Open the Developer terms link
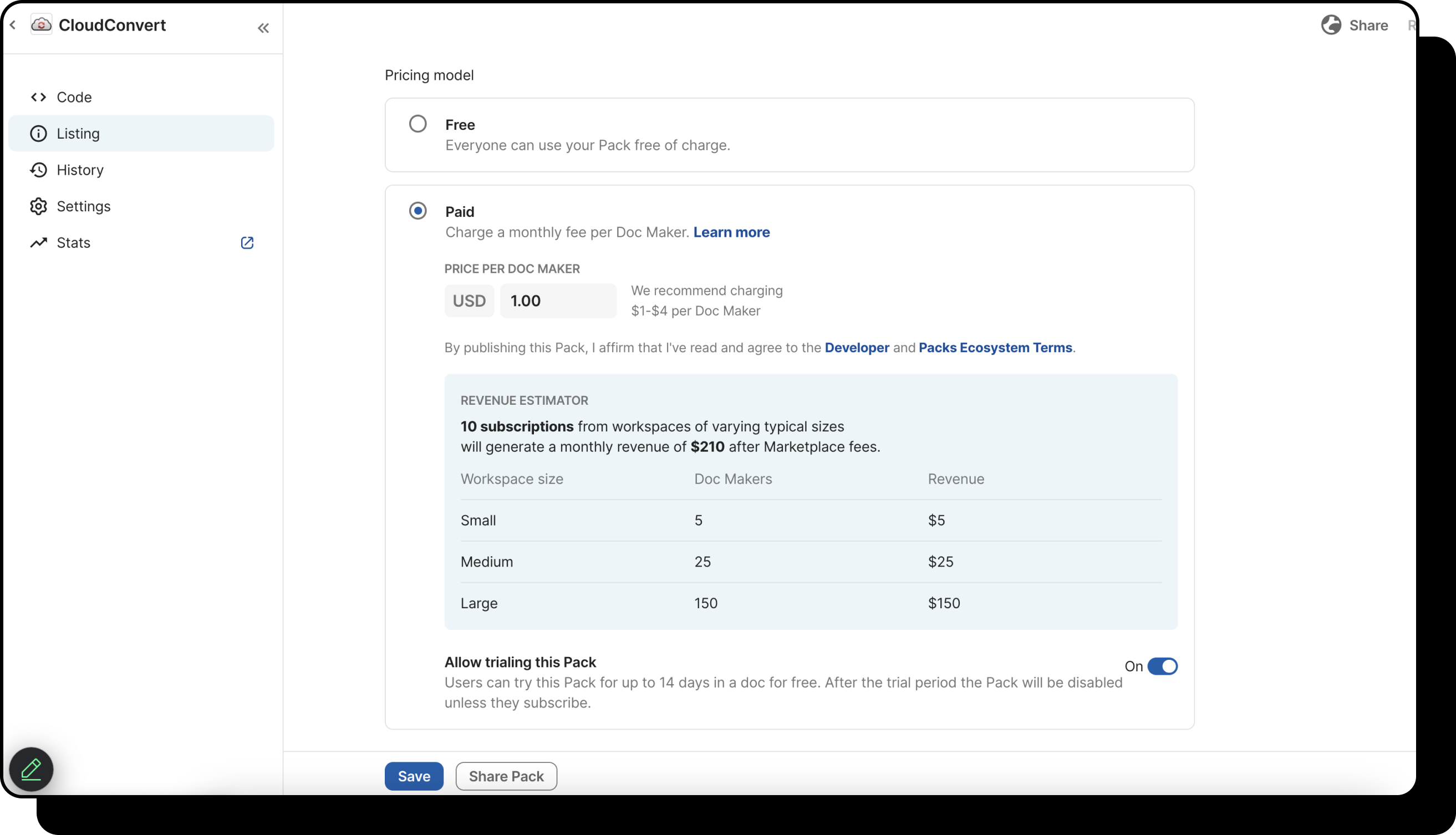 857,348
